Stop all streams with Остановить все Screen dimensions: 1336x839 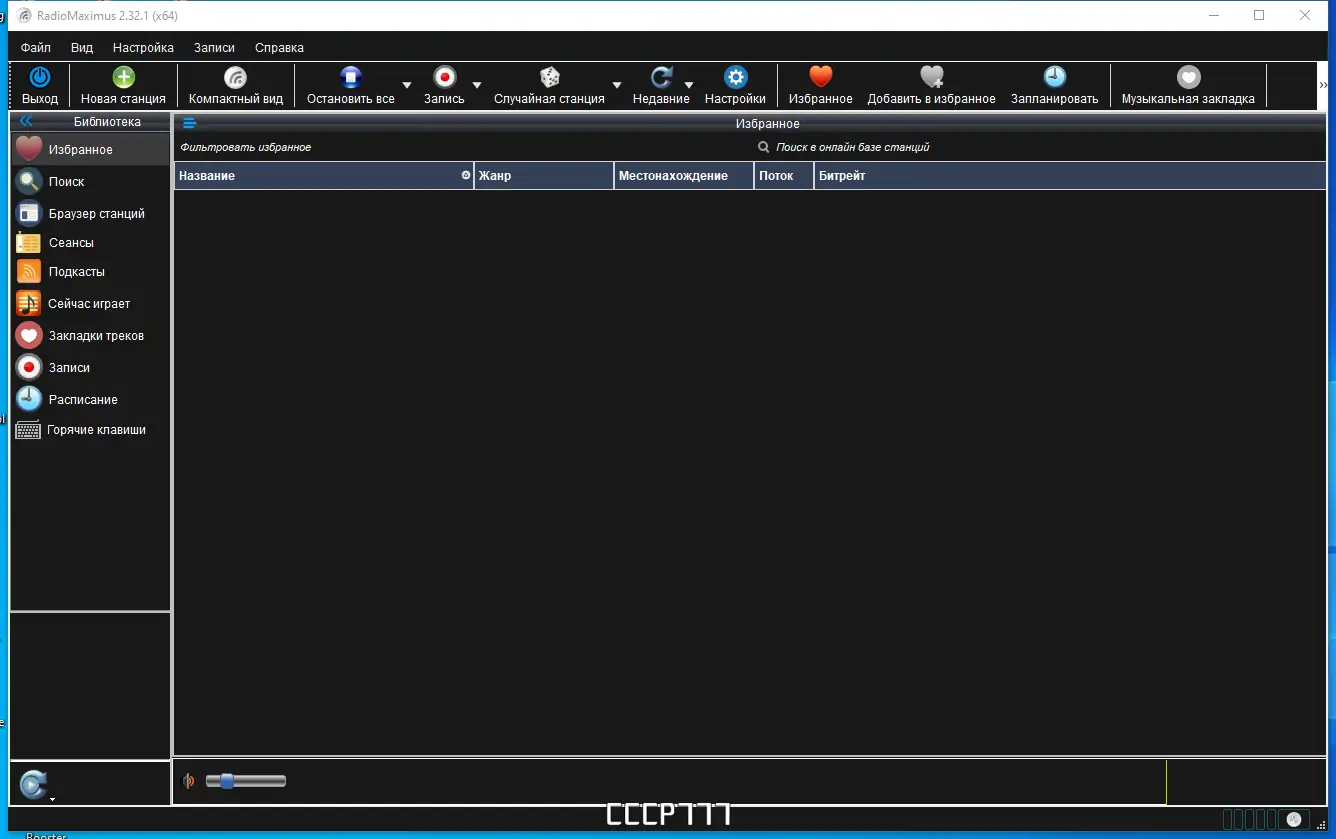pos(351,85)
